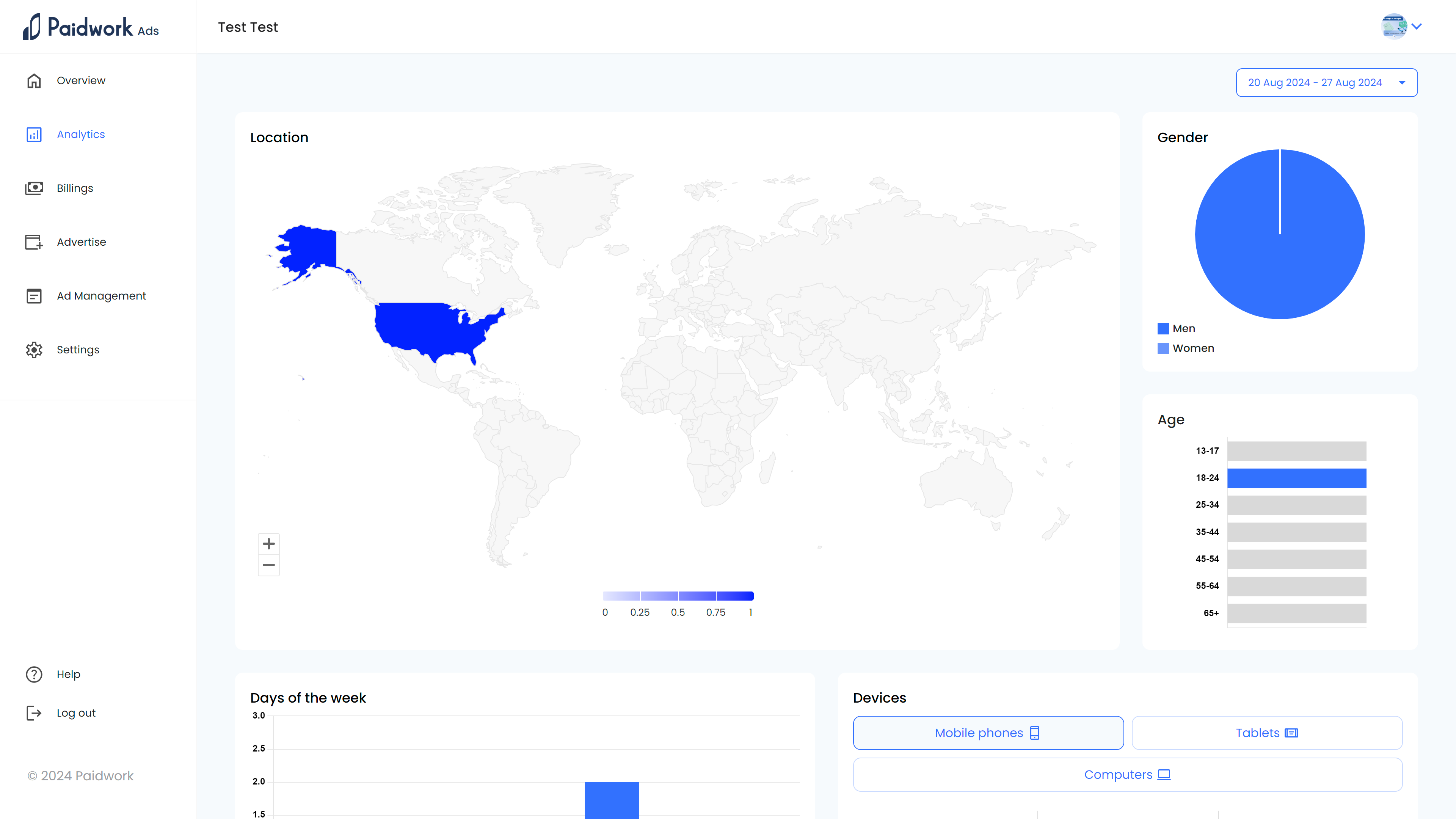This screenshot has height=819, width=1456.
Task: Click the 13-17 age bar
Action: coord(1297,451)
